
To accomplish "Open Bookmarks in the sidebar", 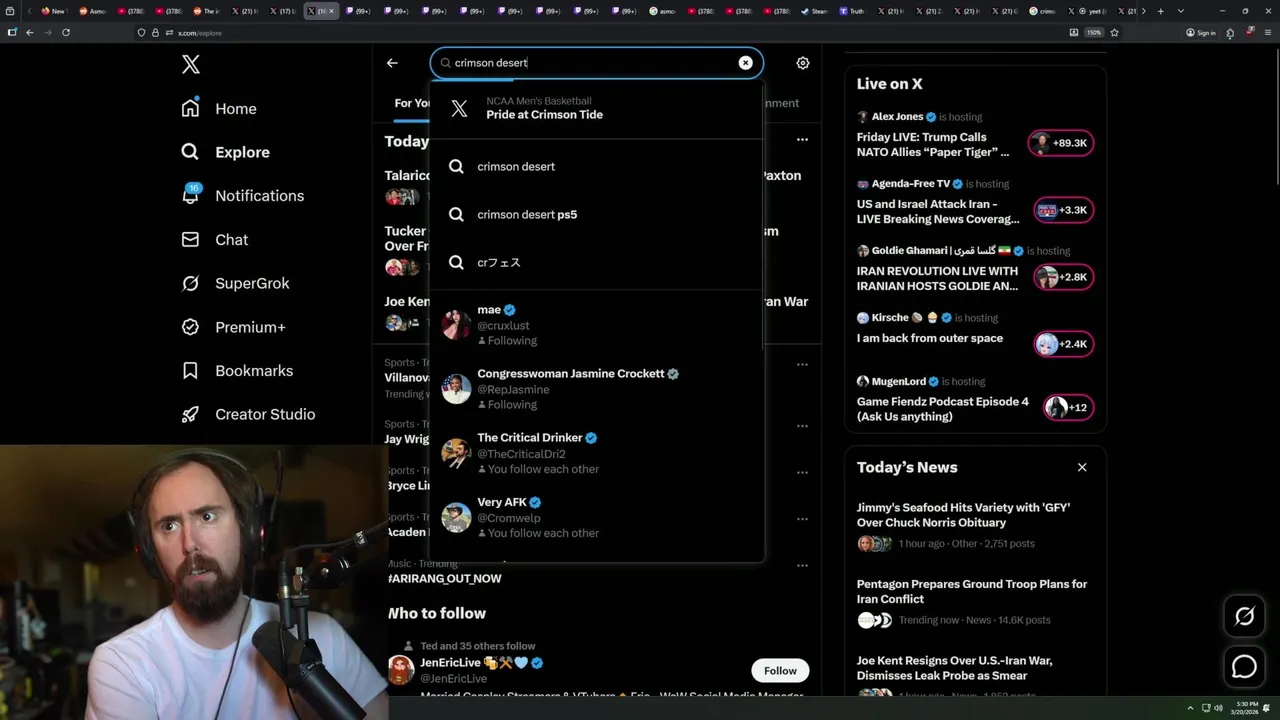I will 237,370.
